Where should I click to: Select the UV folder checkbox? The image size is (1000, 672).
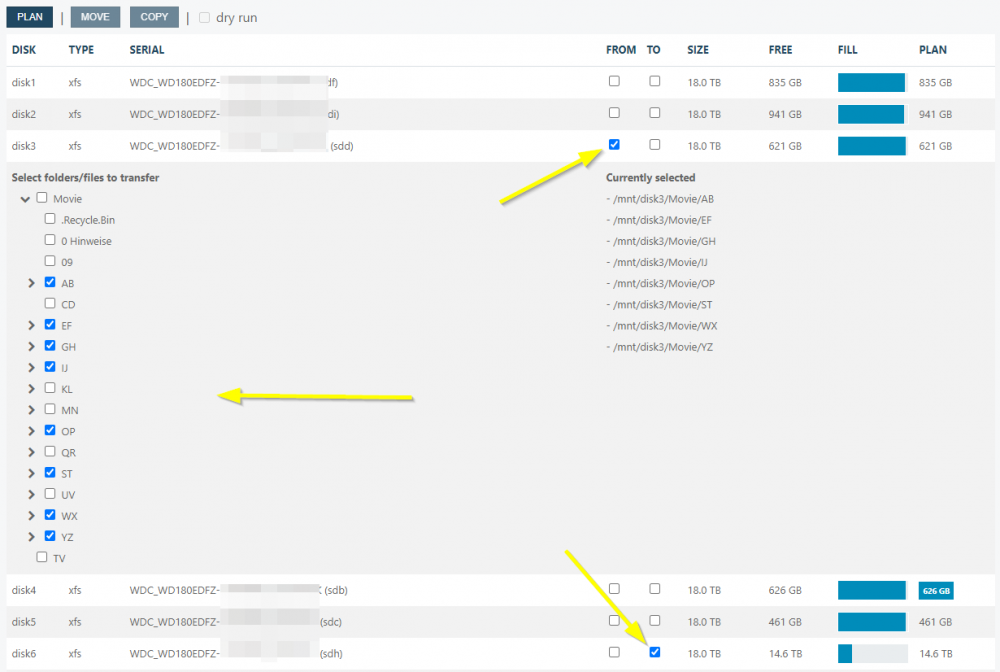50,493
